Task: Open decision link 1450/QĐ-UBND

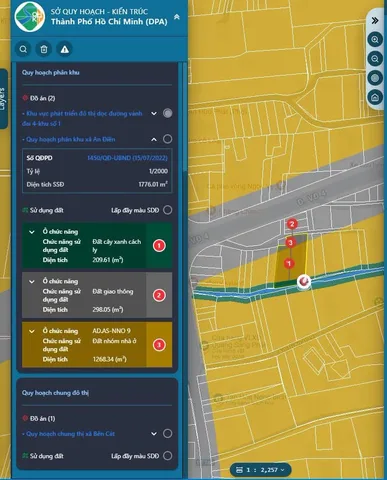Action: tap(127, 158)
